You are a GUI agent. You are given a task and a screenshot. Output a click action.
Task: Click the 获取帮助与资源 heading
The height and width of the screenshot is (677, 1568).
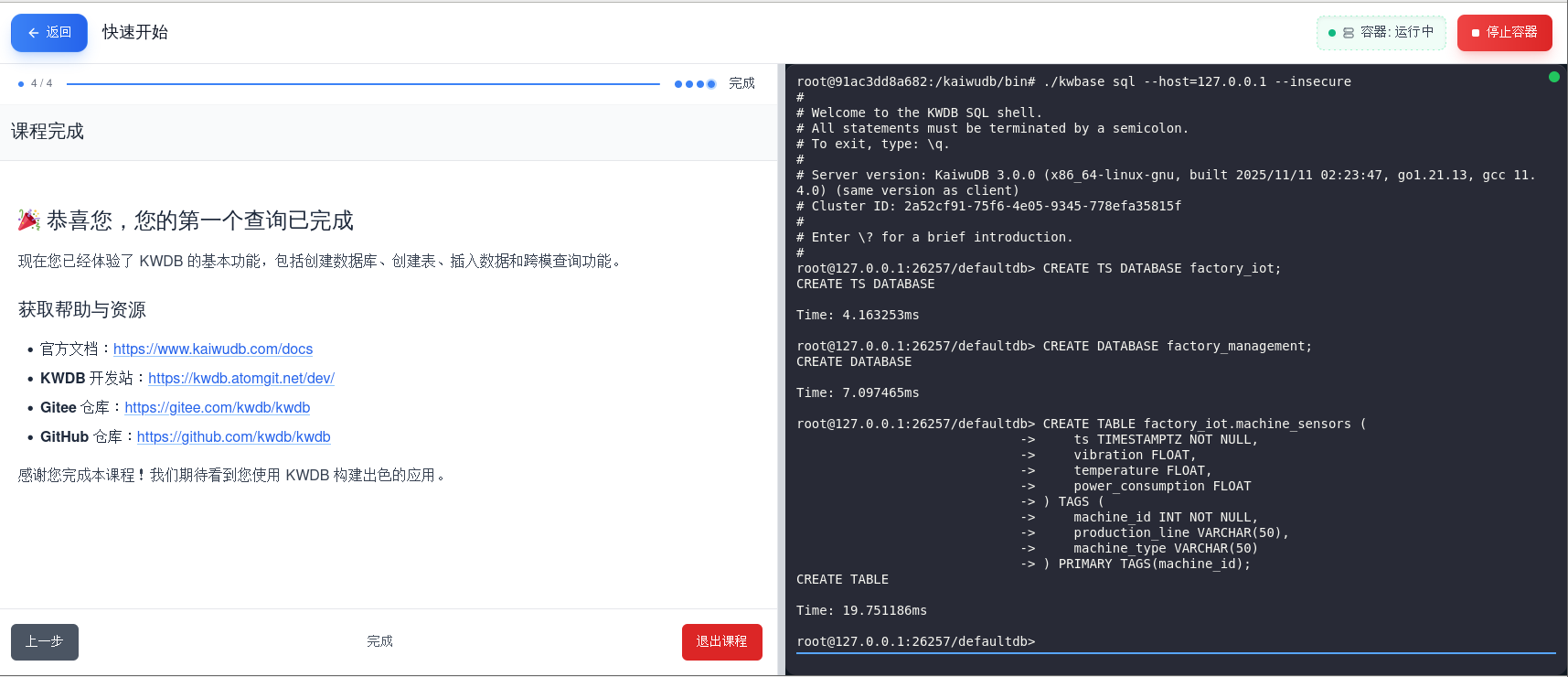pos(82,309)
